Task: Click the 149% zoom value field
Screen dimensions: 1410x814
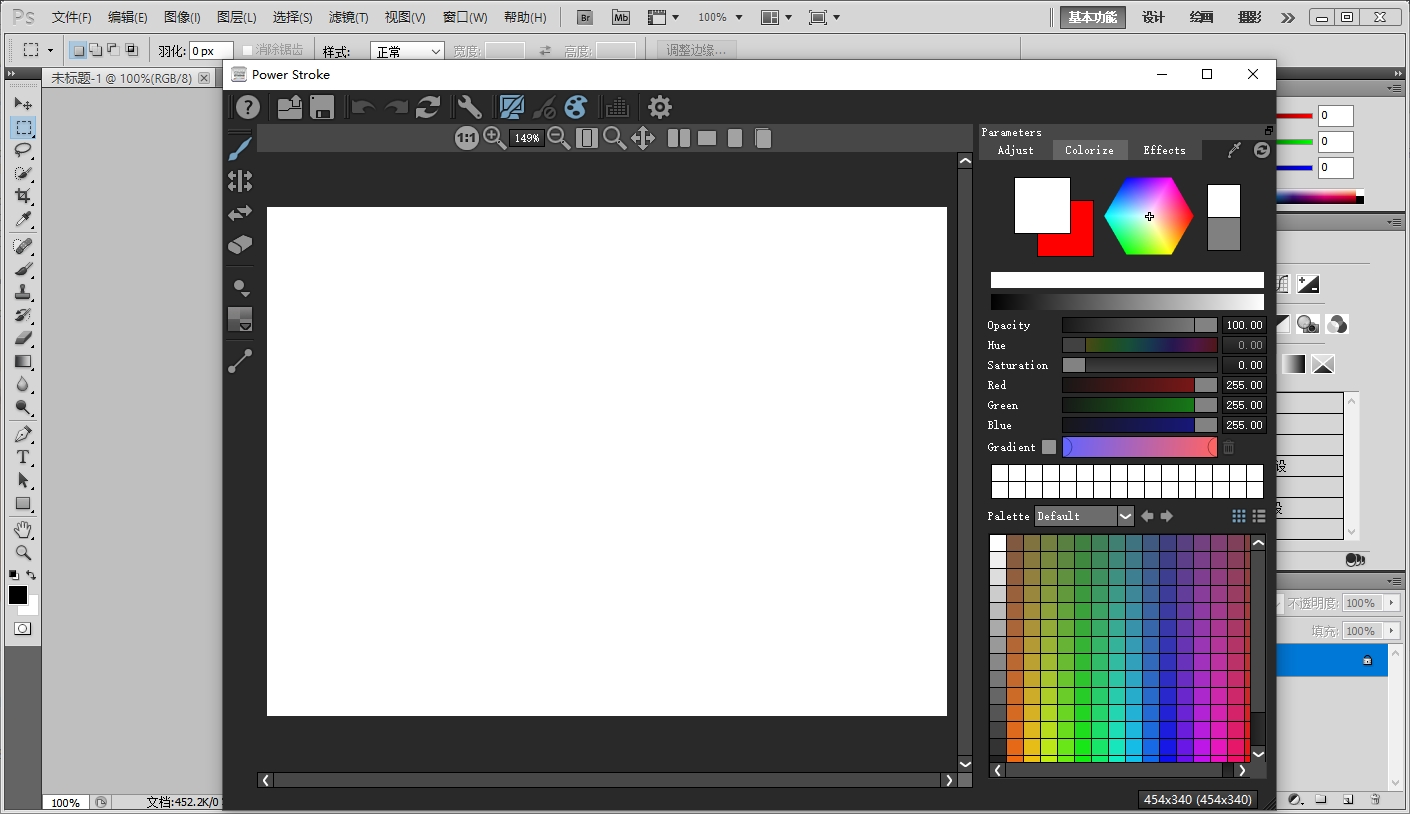Action: point(527,138)
